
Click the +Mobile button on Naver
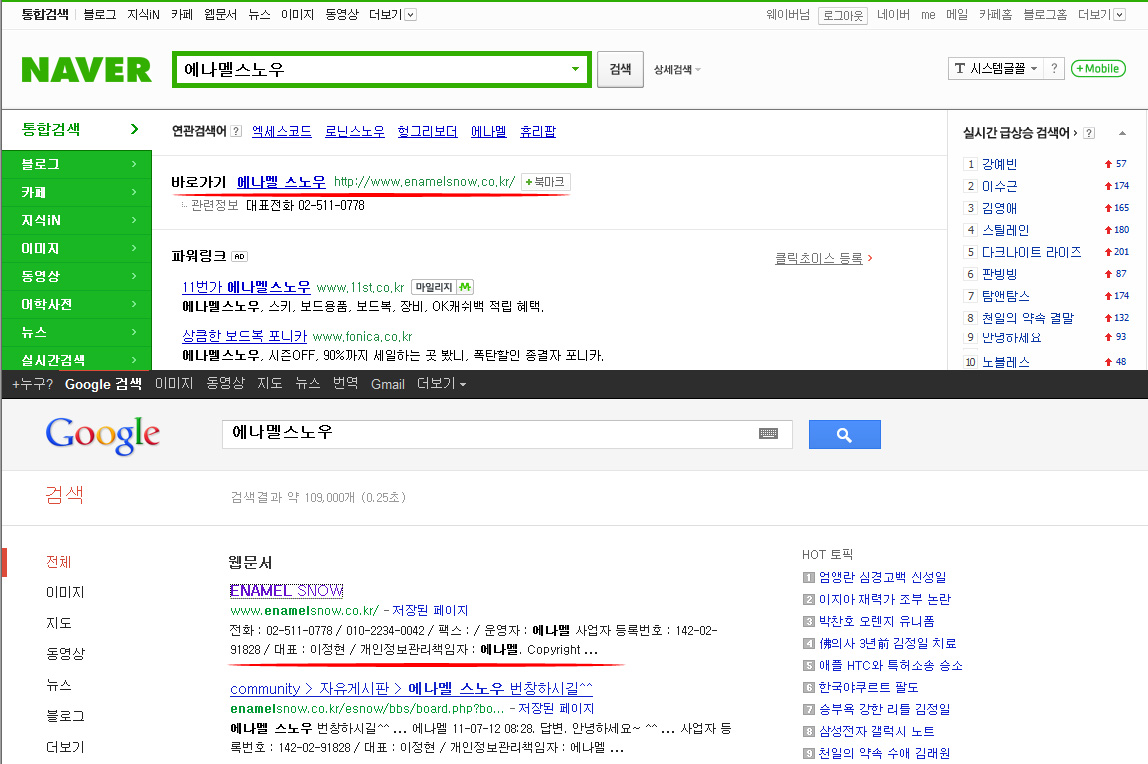click(x=1097, y=69)
